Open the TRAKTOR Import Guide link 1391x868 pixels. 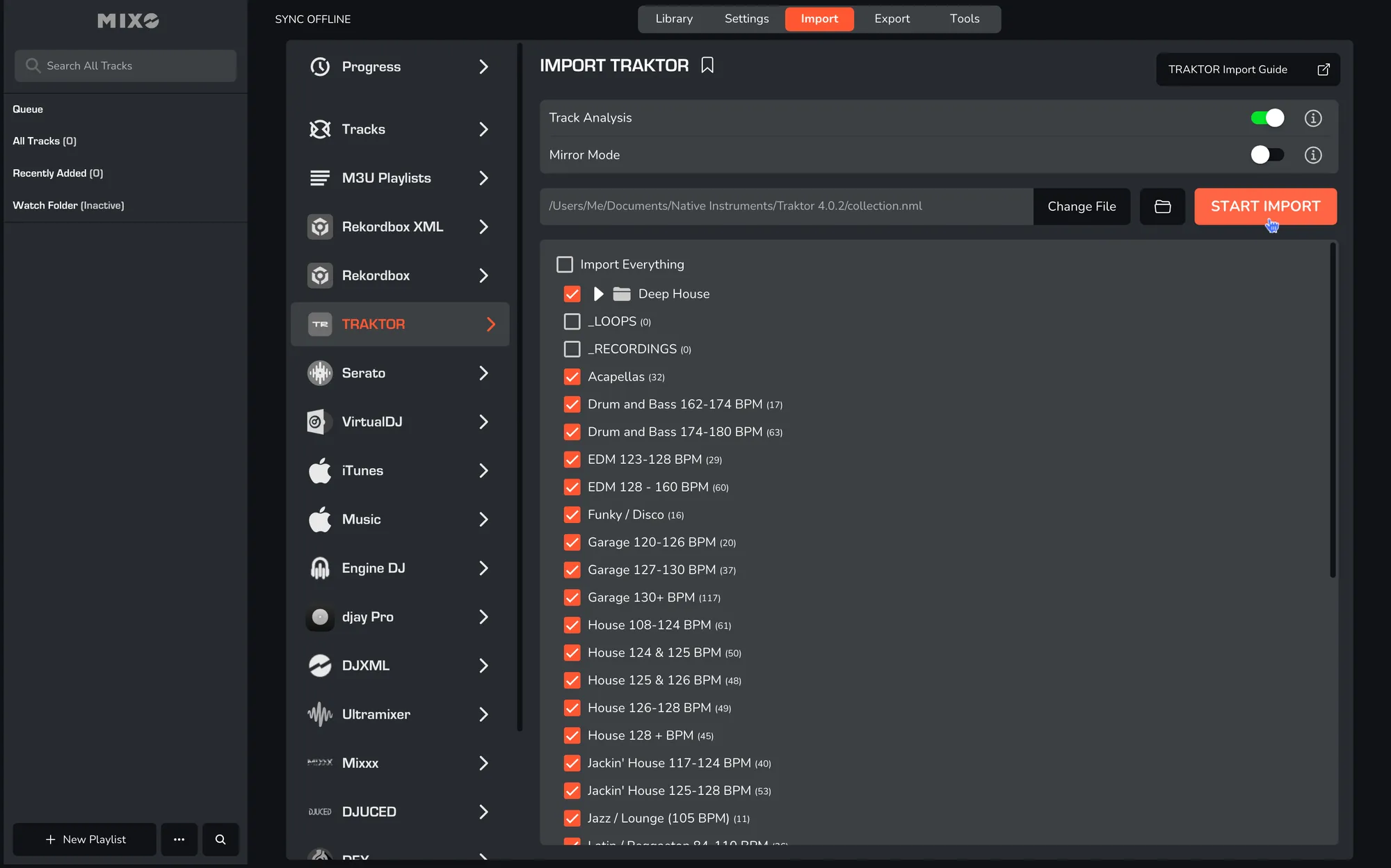1247,70
